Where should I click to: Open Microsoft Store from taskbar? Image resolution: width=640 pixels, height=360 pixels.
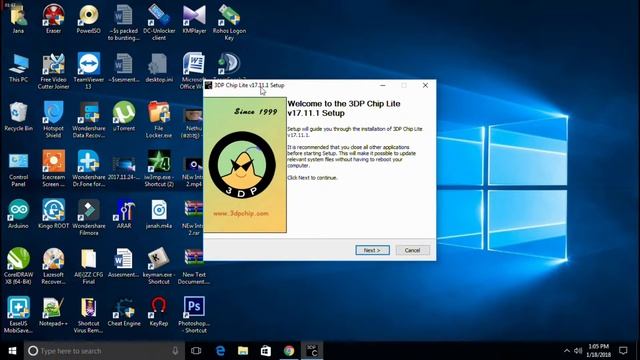click(266, 351)
